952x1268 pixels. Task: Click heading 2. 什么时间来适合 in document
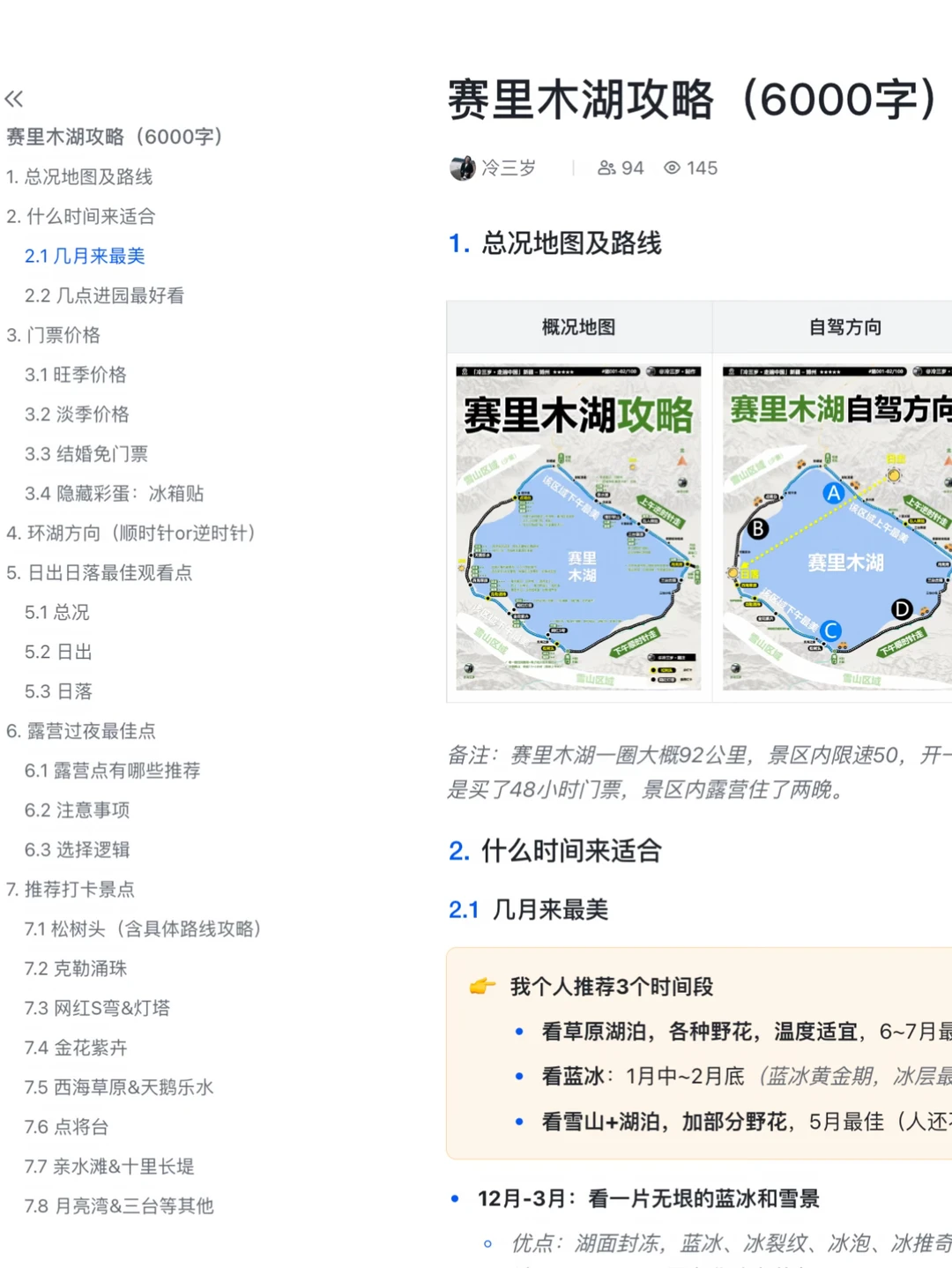(x=555, y=851)
